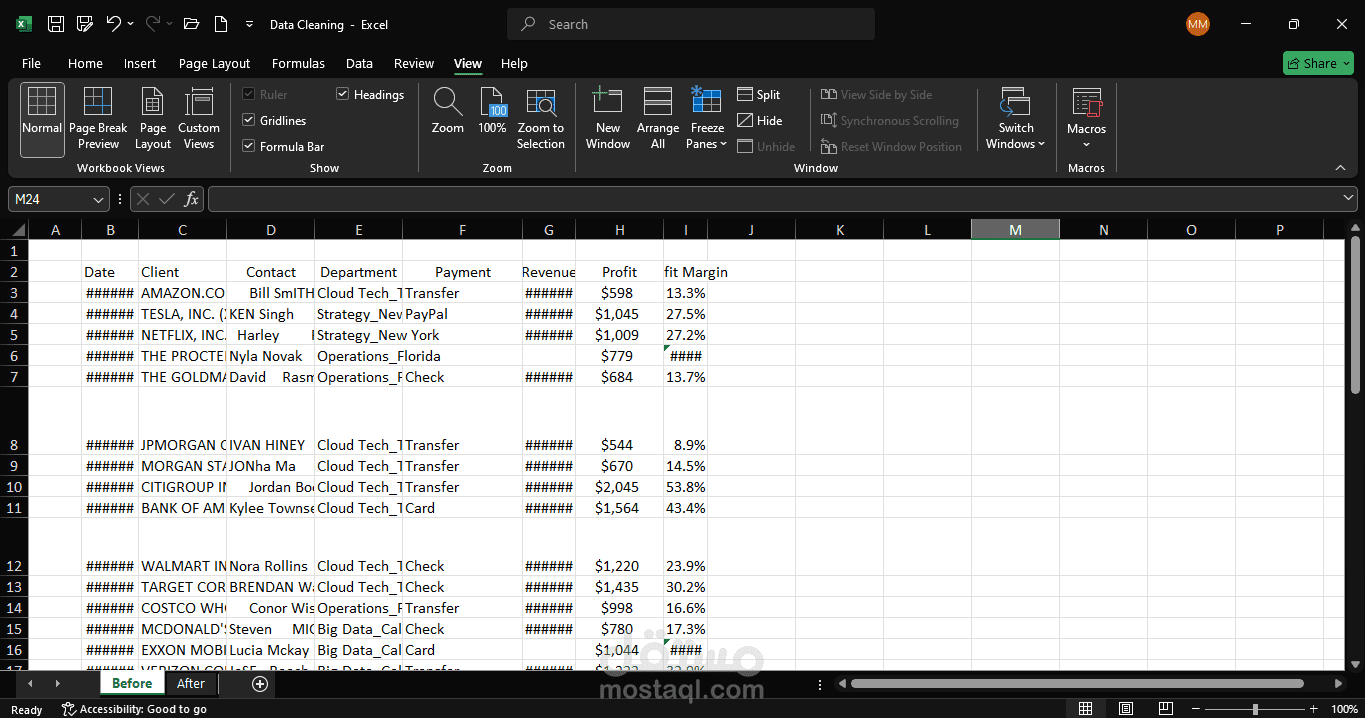Open Customize Quick Access Toolbar dropdown
The height and width of the screenshot is (718, 1365).
[249, 24]
